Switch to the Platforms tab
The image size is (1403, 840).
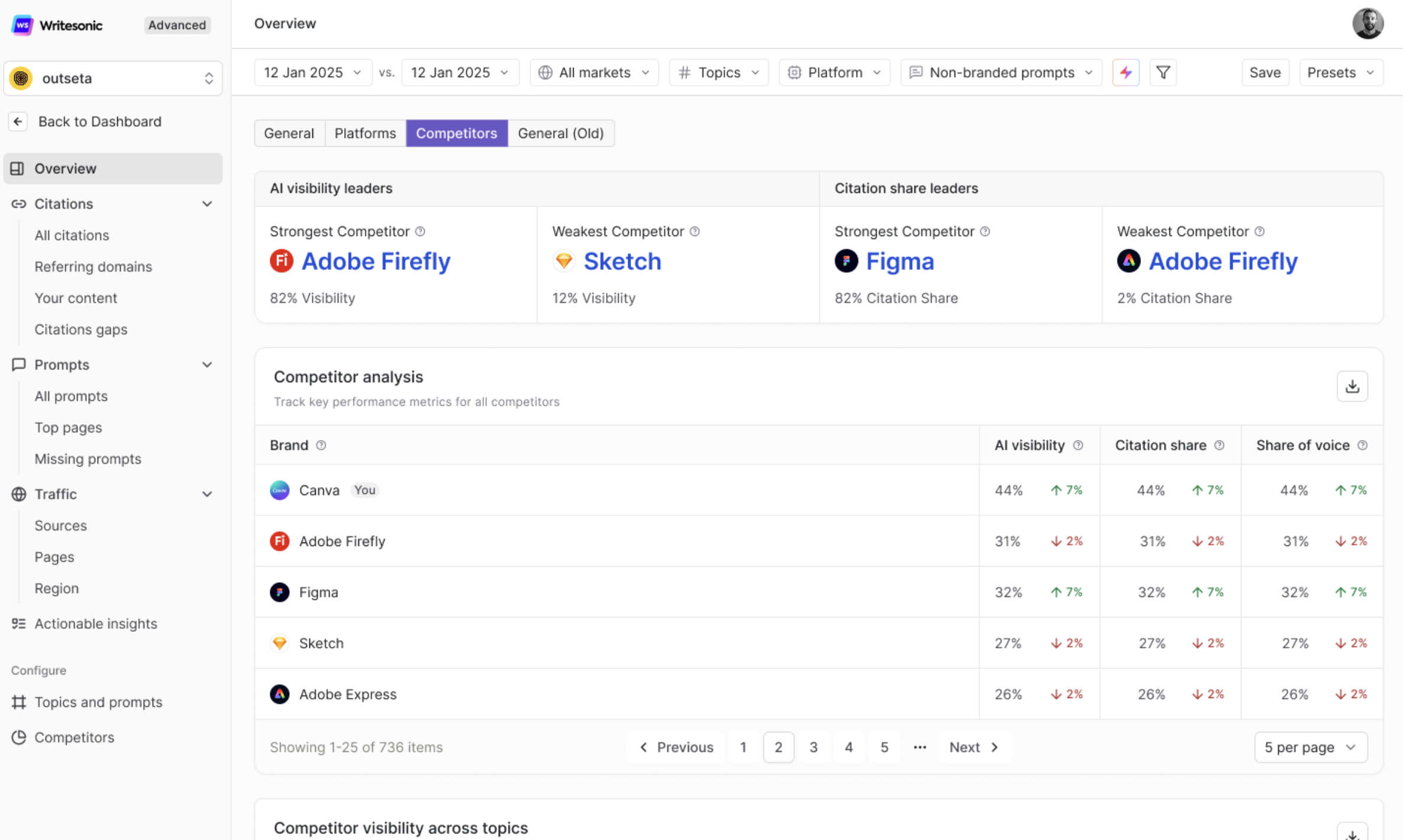(x=365, y=133)
